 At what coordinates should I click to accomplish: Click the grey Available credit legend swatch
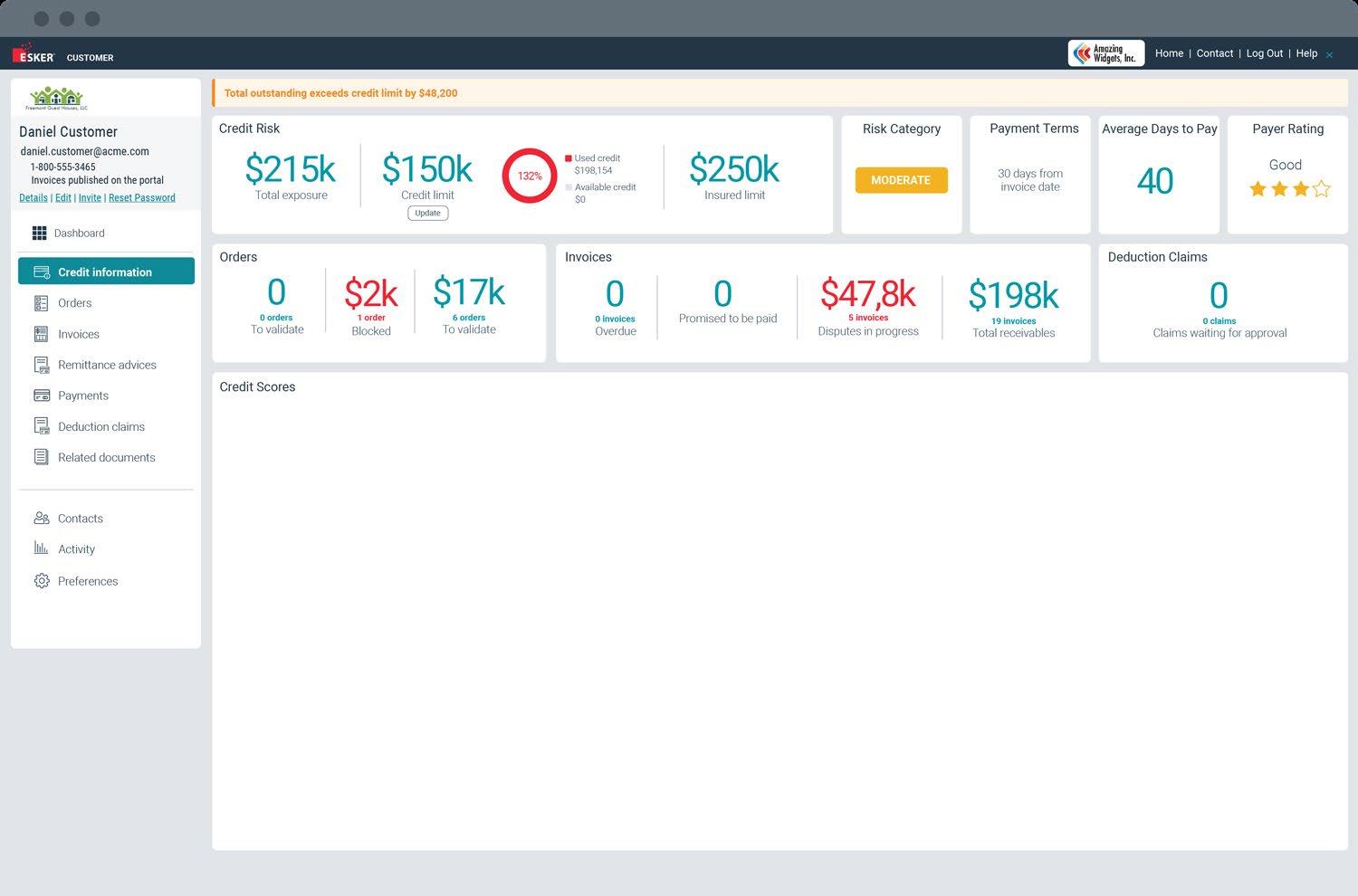569,187
